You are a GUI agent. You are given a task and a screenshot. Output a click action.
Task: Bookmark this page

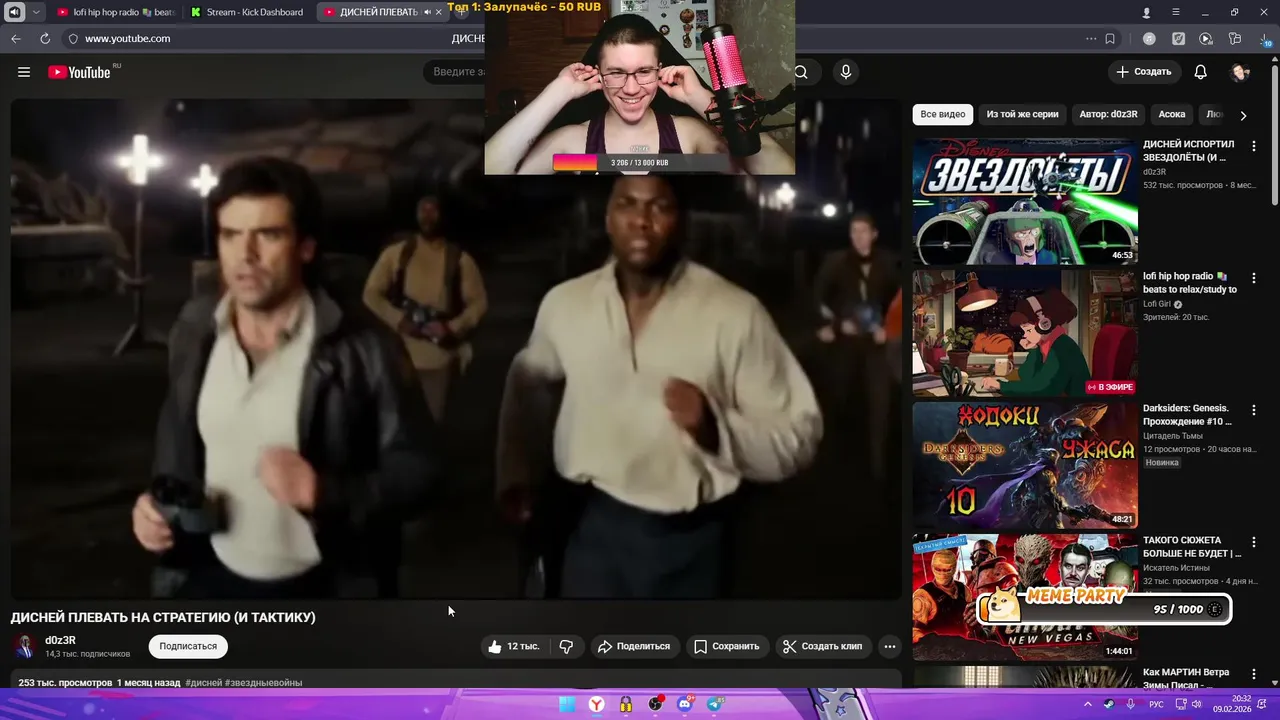1110,39
